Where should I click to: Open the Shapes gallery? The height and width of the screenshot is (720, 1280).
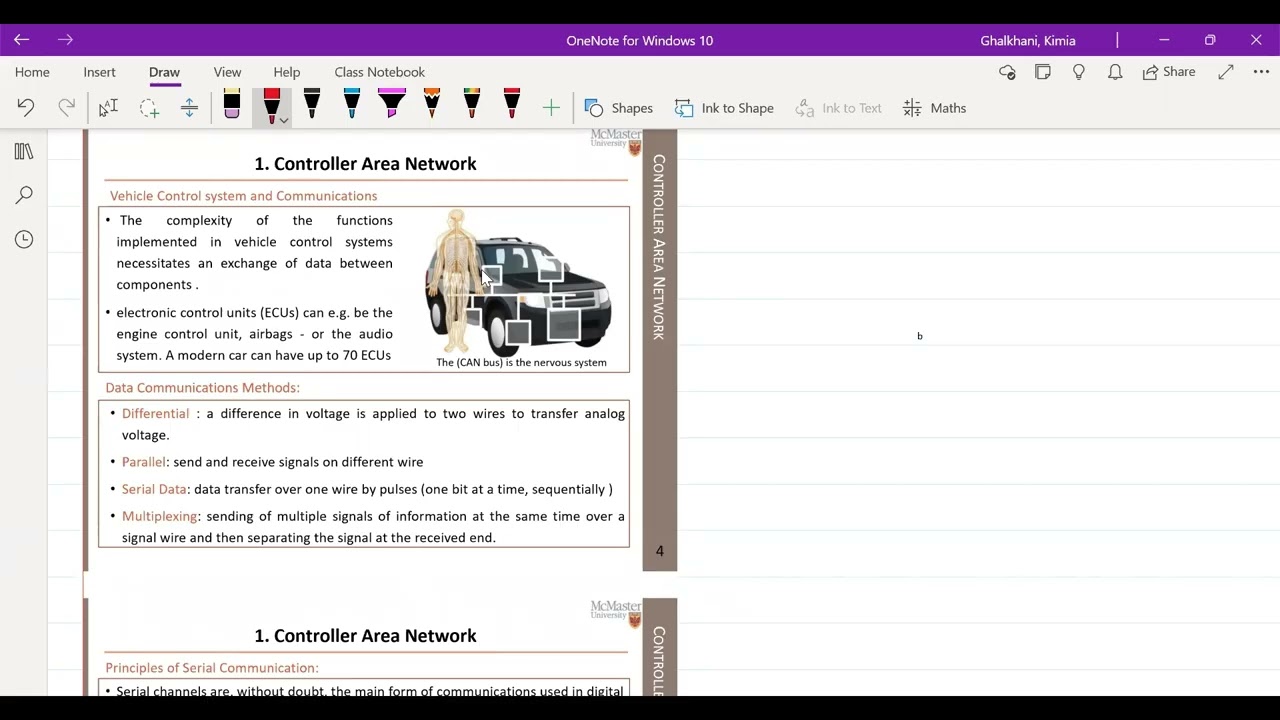(619, 108)
